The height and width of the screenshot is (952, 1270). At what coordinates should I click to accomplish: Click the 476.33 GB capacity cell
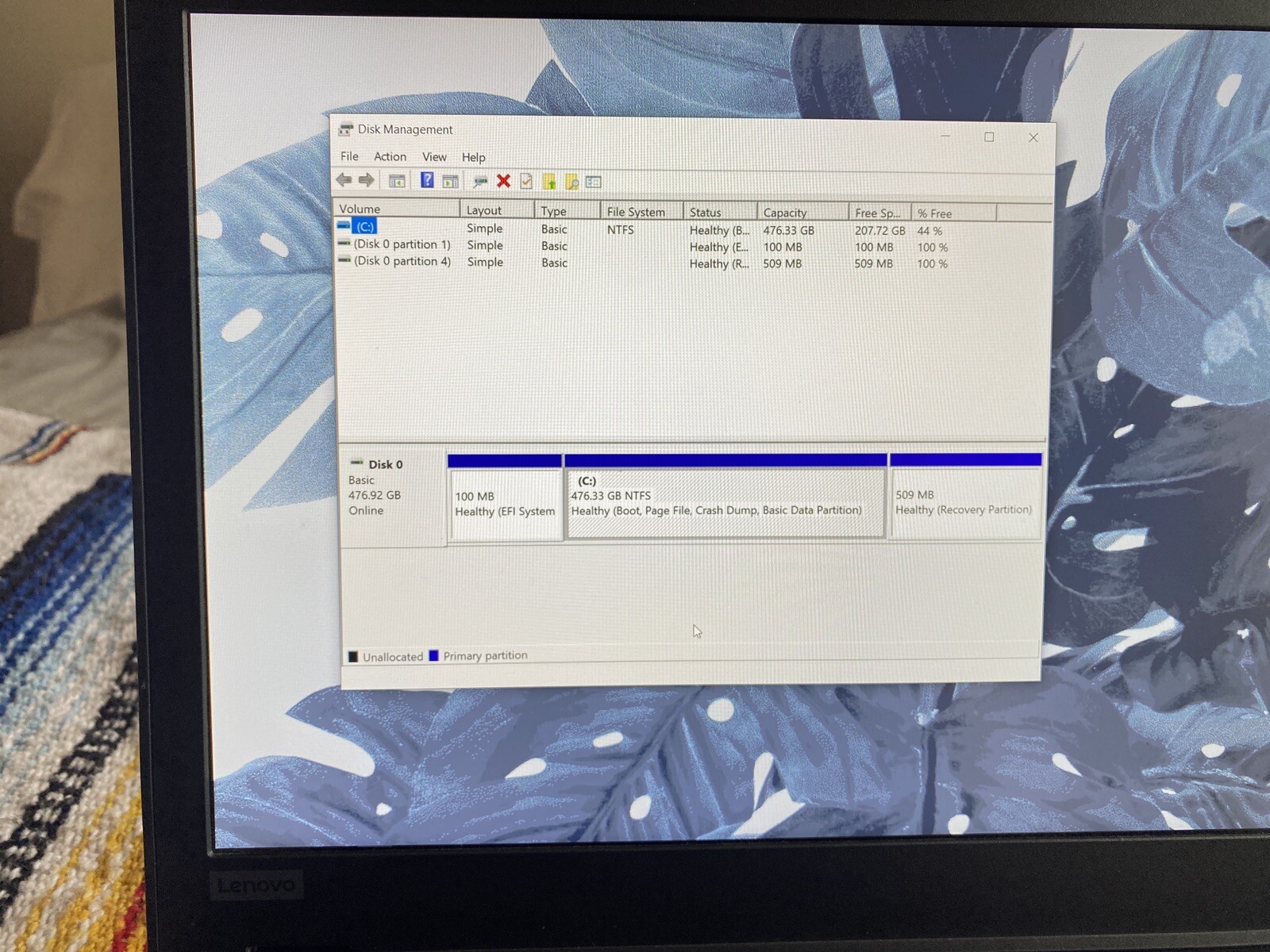(788, 230)
